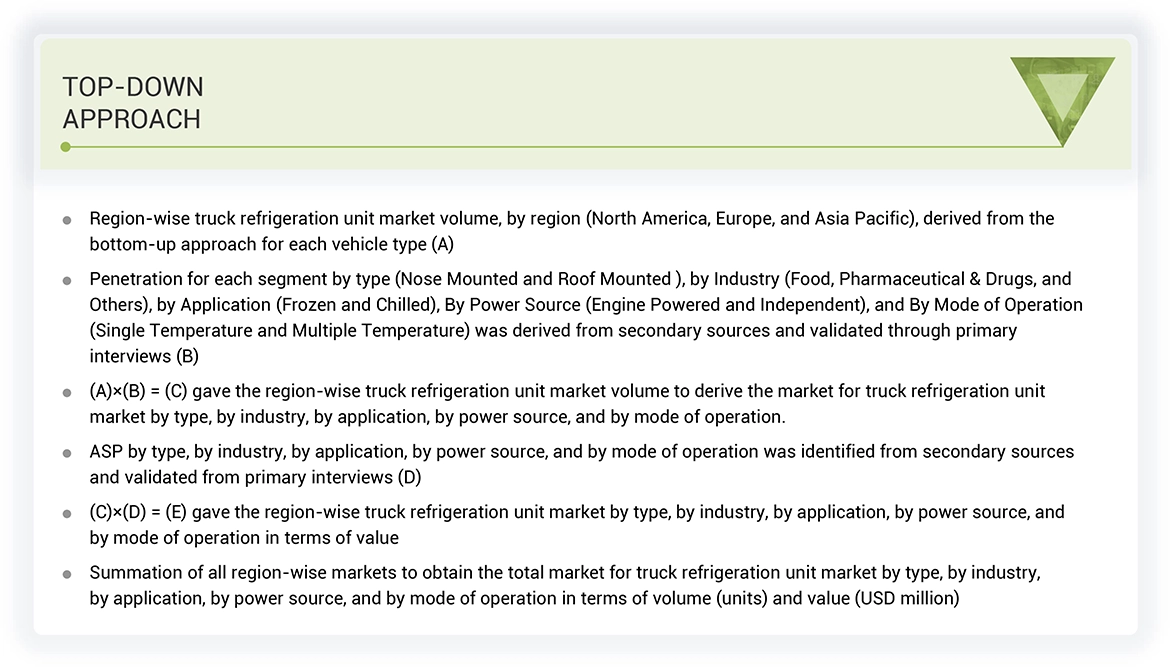Viewport: 1170px width, 667px height.
Task: Select the bullet next to the (C)×(D) point
Action: tap(67, 512)
